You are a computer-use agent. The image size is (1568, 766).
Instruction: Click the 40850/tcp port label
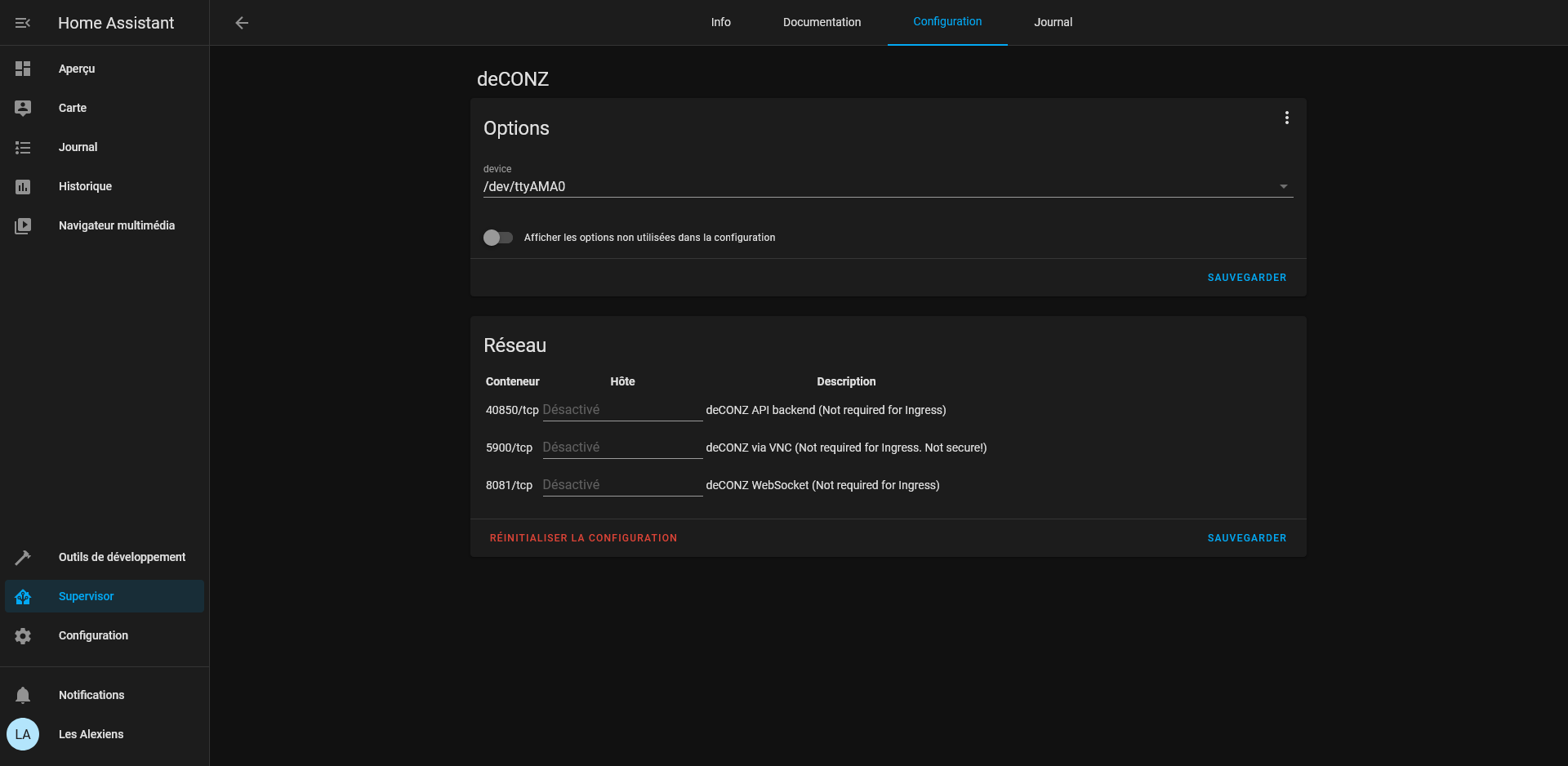pos(512,410)
